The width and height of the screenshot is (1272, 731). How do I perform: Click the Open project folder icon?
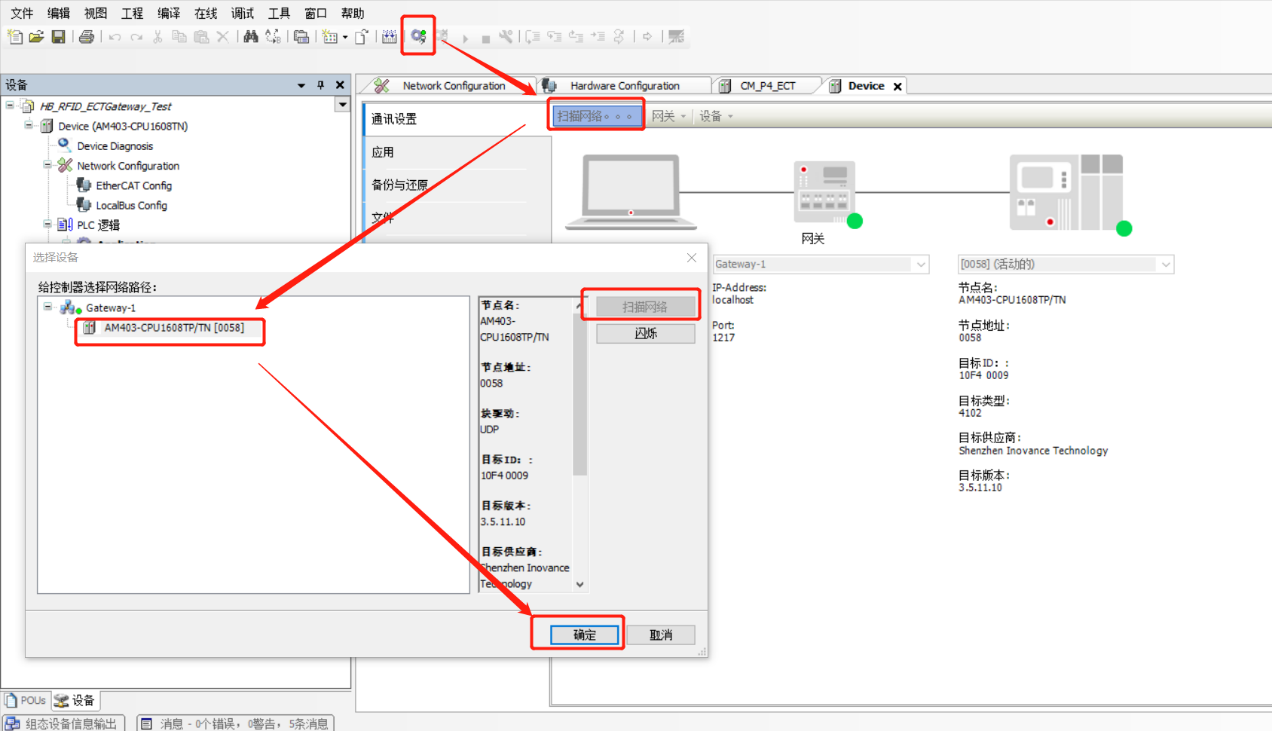pyautogui.click(x=36, y=37)
